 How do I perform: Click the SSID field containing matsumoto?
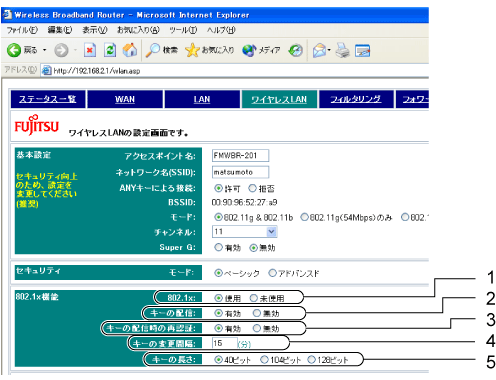click(x=240, y=172)
